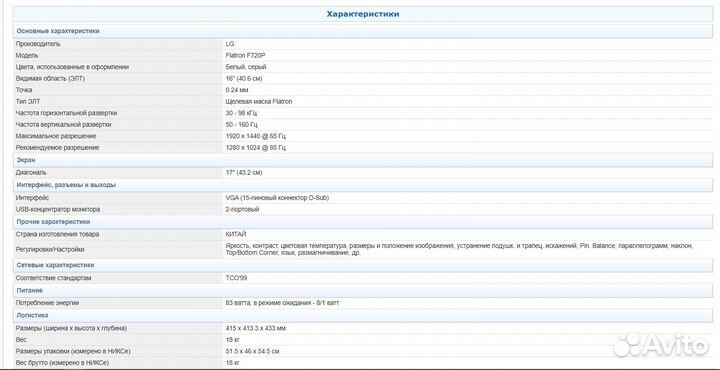Click the 'Производитель' row label

[38, 44]
